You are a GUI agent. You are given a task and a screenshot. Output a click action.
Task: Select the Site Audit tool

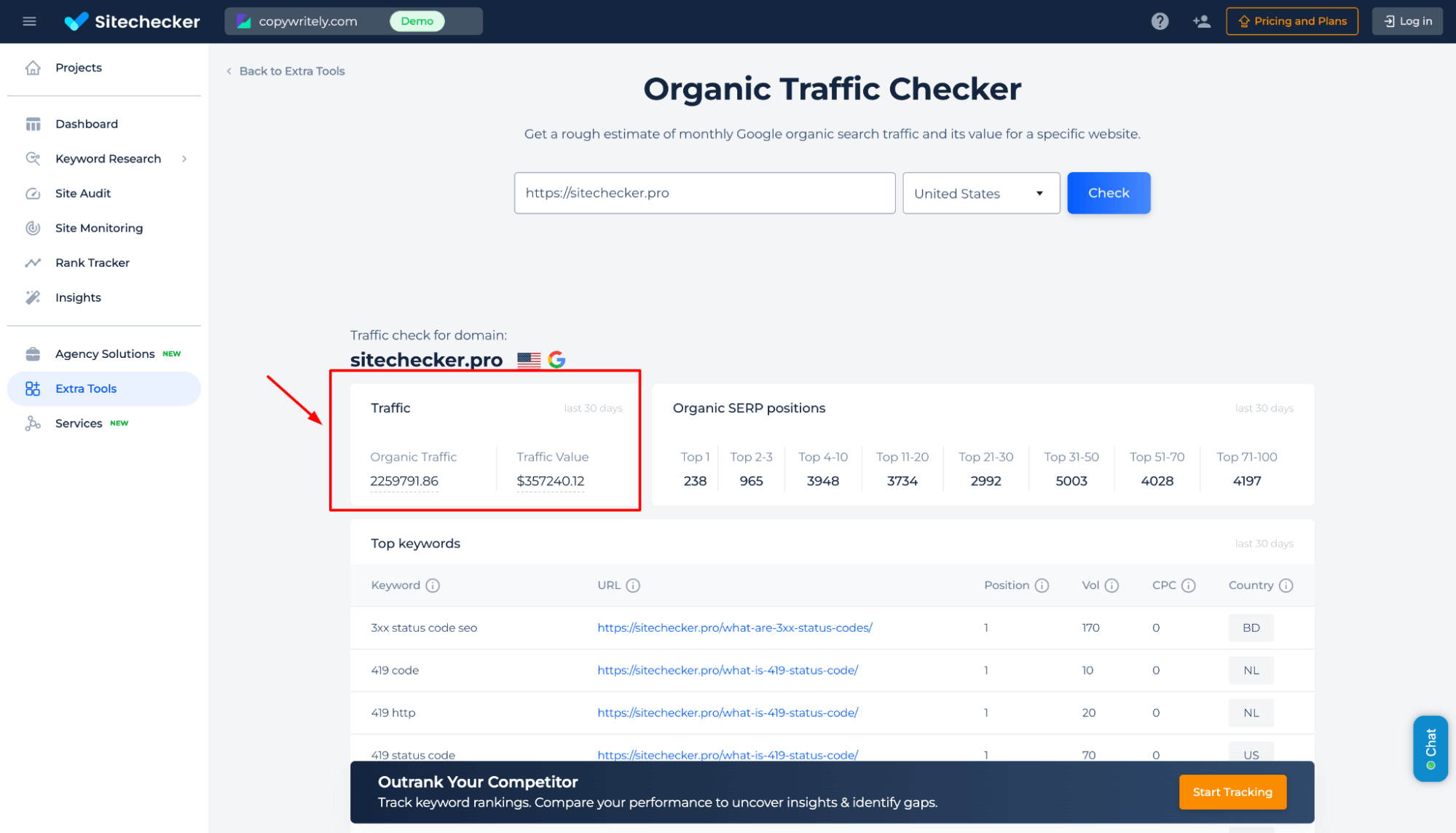click(82, 193)
